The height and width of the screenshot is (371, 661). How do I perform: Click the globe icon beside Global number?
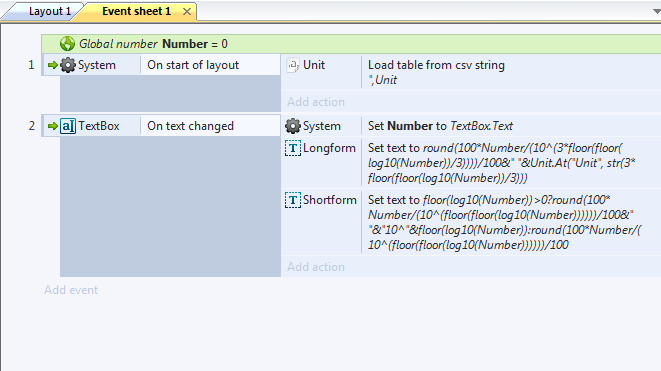pos(67,43)
